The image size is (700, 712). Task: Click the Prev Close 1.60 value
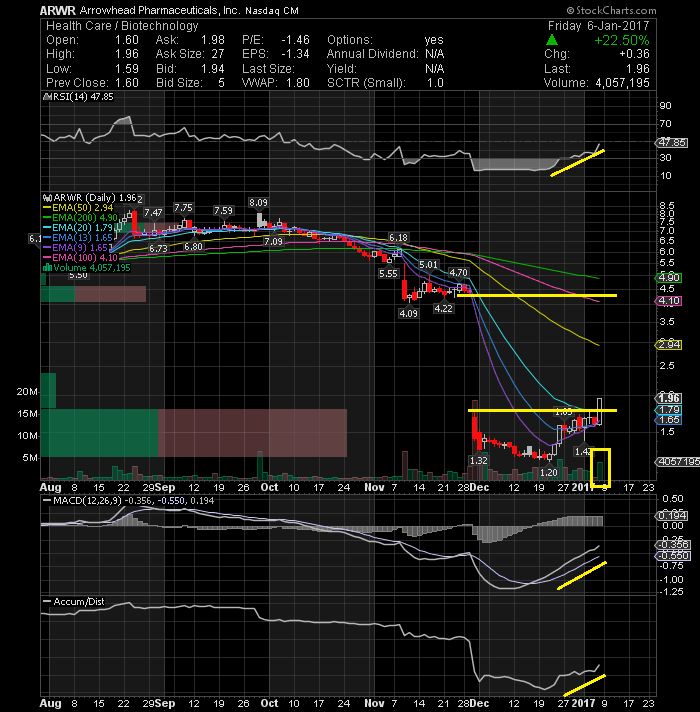tap(126, 83)
